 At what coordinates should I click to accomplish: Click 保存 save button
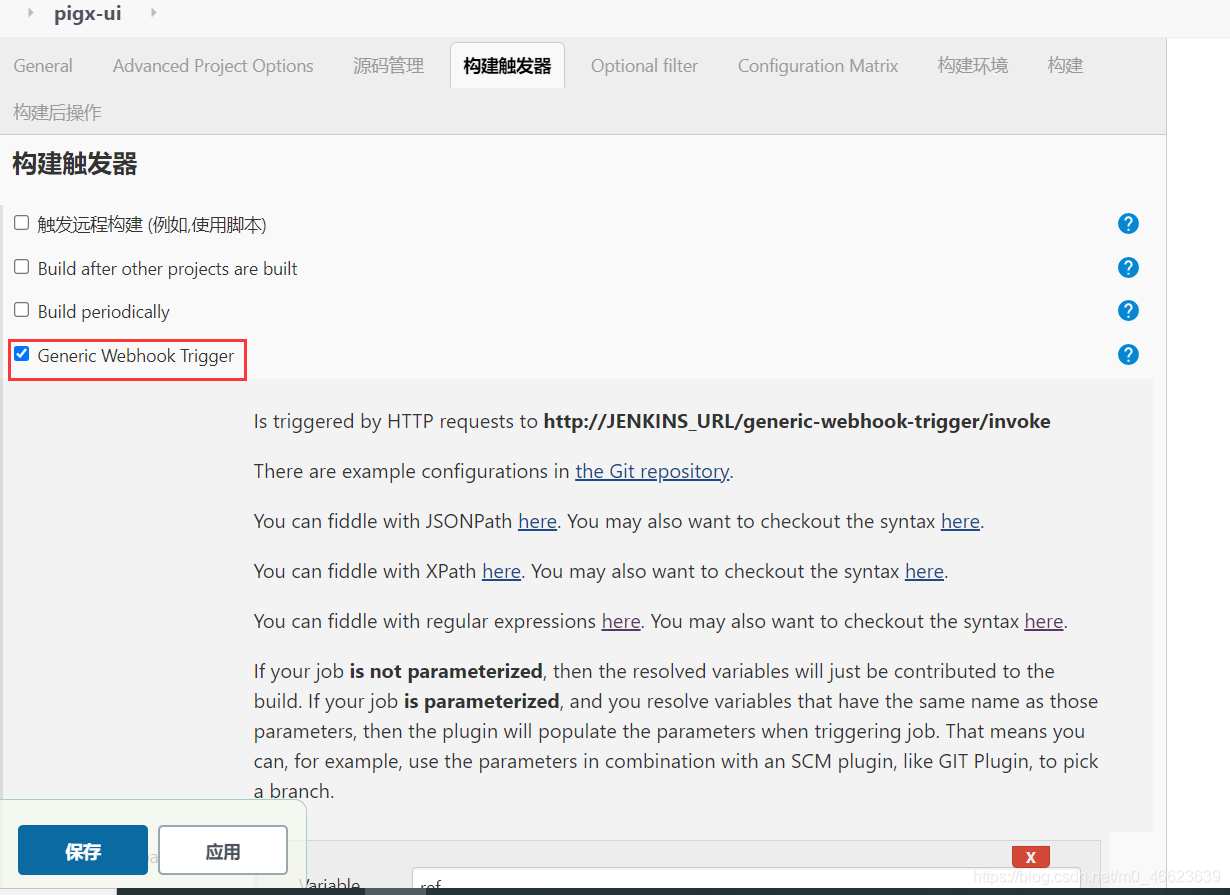click(x=83, y=851)
